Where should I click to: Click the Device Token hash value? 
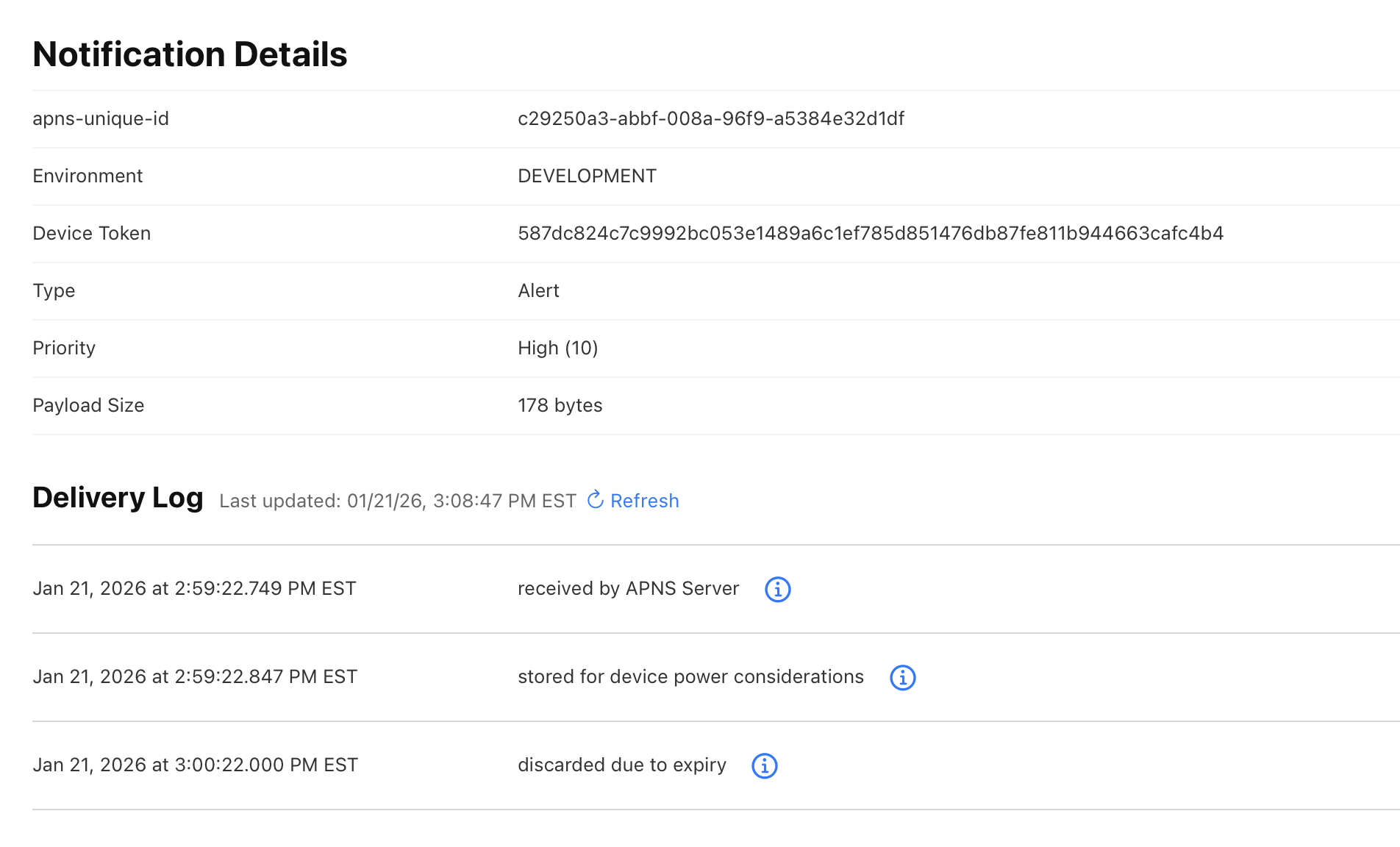click(x=870, y=233)
